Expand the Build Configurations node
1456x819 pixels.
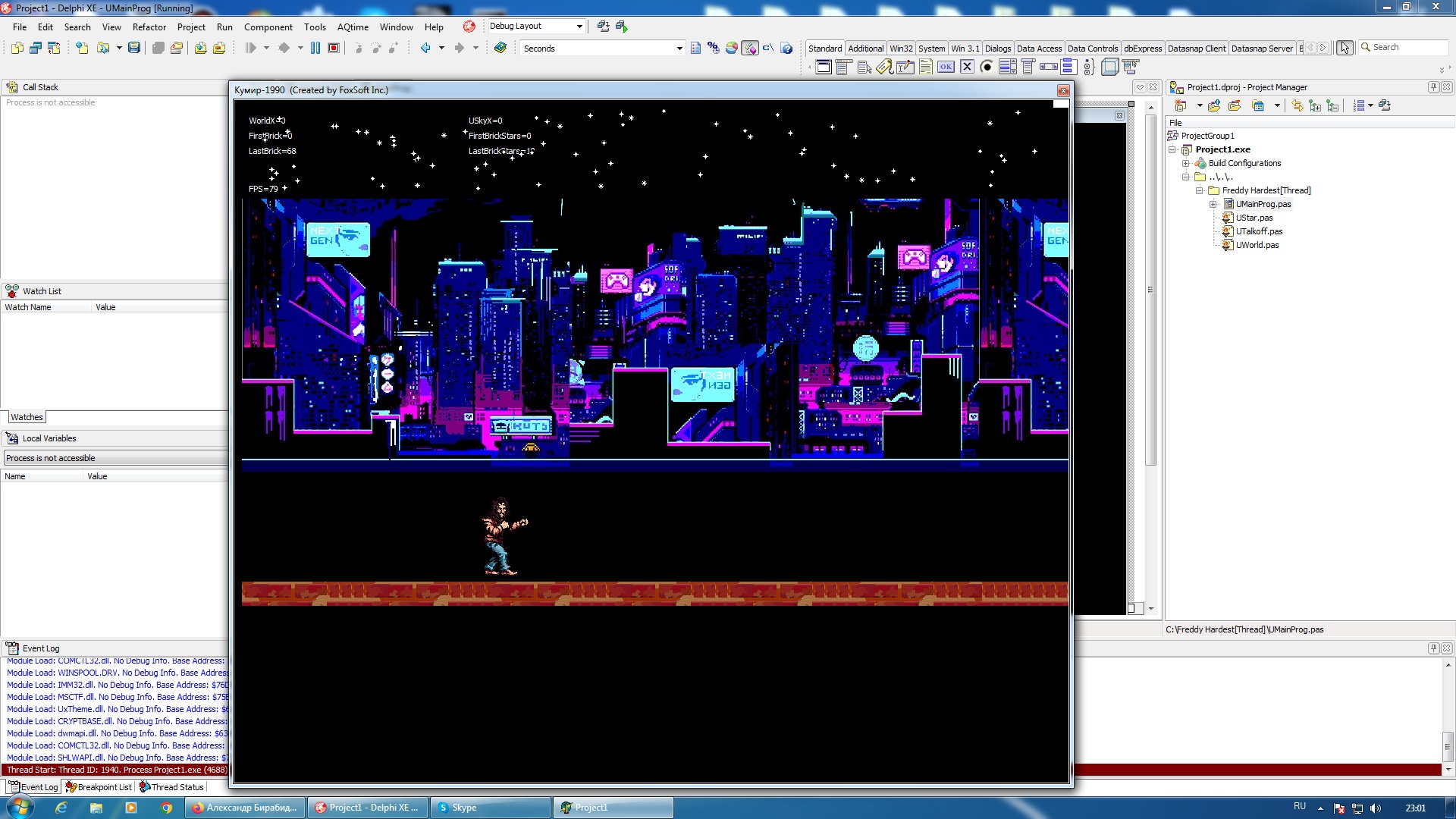pos(1186,164)
